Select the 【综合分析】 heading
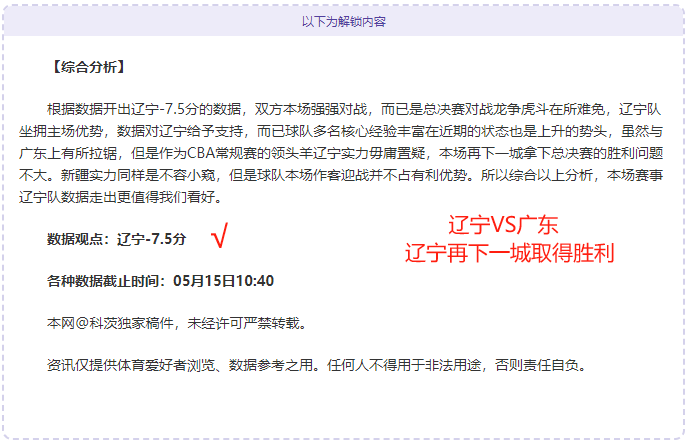The height and width of the screenshot is (443, 690). coord(88,67)
